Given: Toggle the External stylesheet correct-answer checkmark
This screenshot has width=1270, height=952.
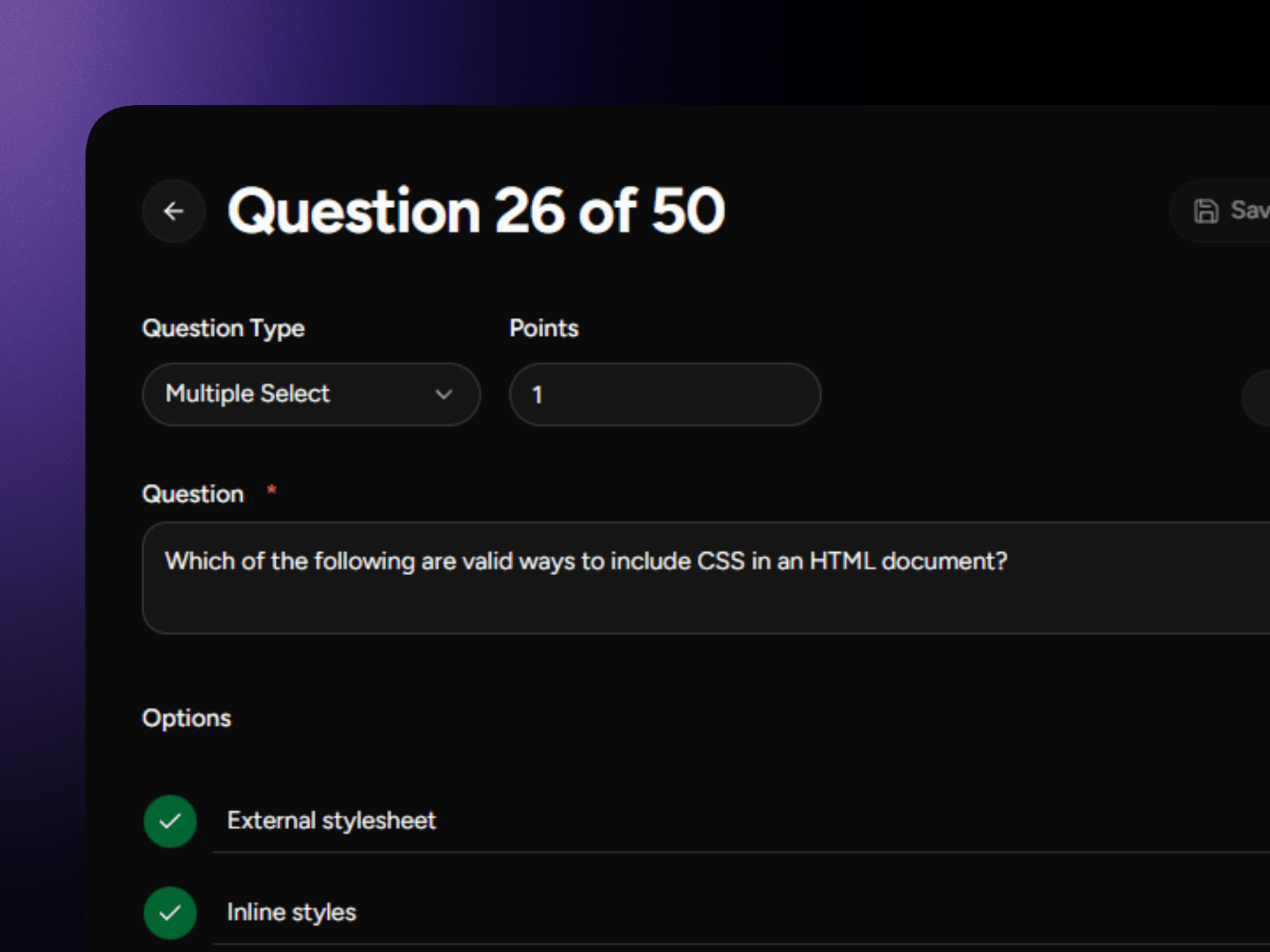Looking at the screenshot, I should coord(170,821).
